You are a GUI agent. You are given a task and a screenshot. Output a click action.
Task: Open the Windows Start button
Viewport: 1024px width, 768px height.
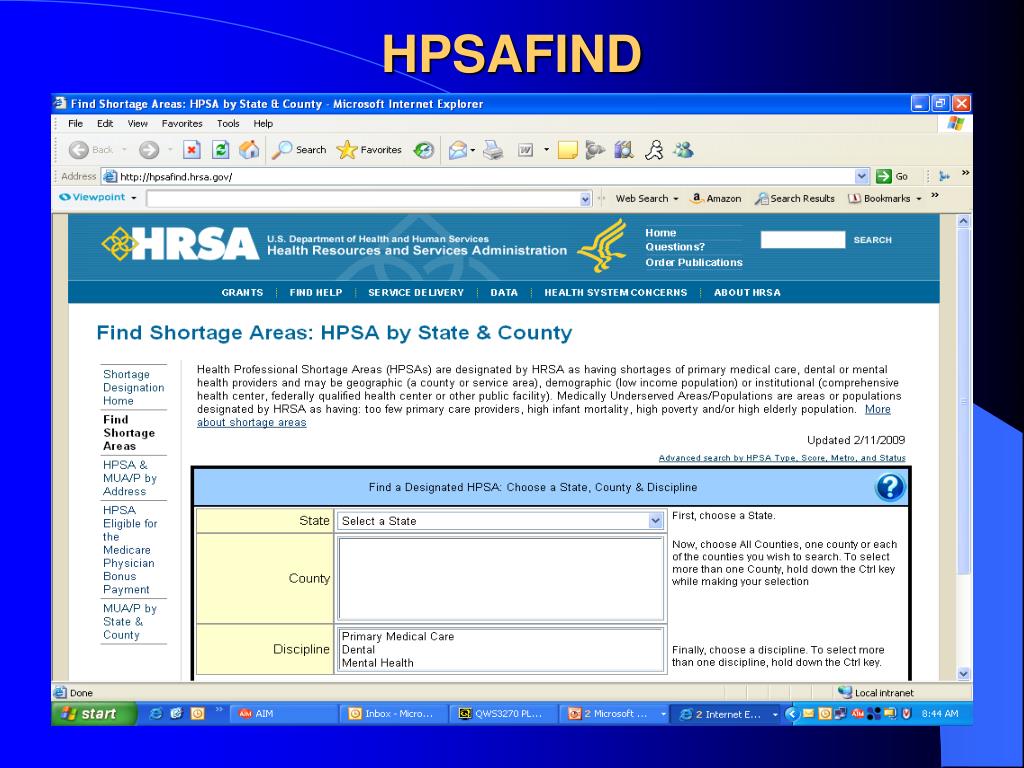coord(94,714)
